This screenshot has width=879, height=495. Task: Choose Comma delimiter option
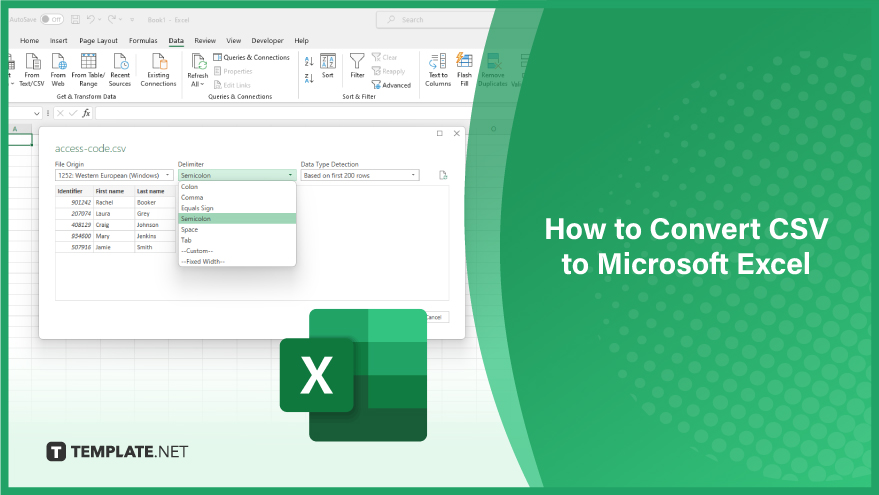coord(237,197)
